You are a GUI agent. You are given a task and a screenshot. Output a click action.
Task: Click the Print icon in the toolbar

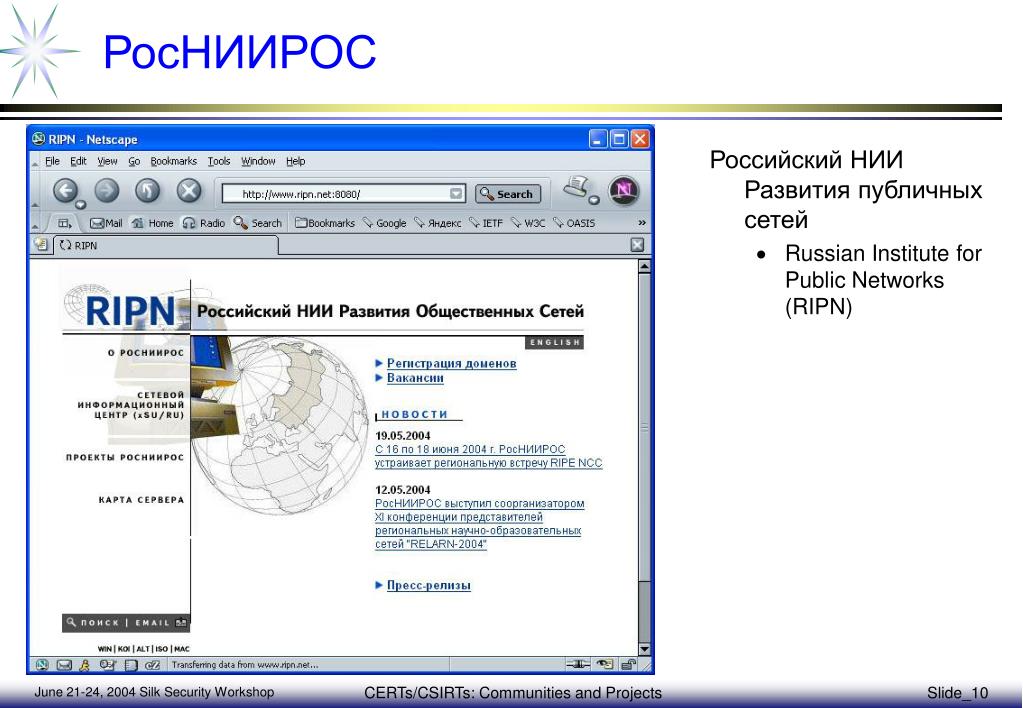pos(575,187)
